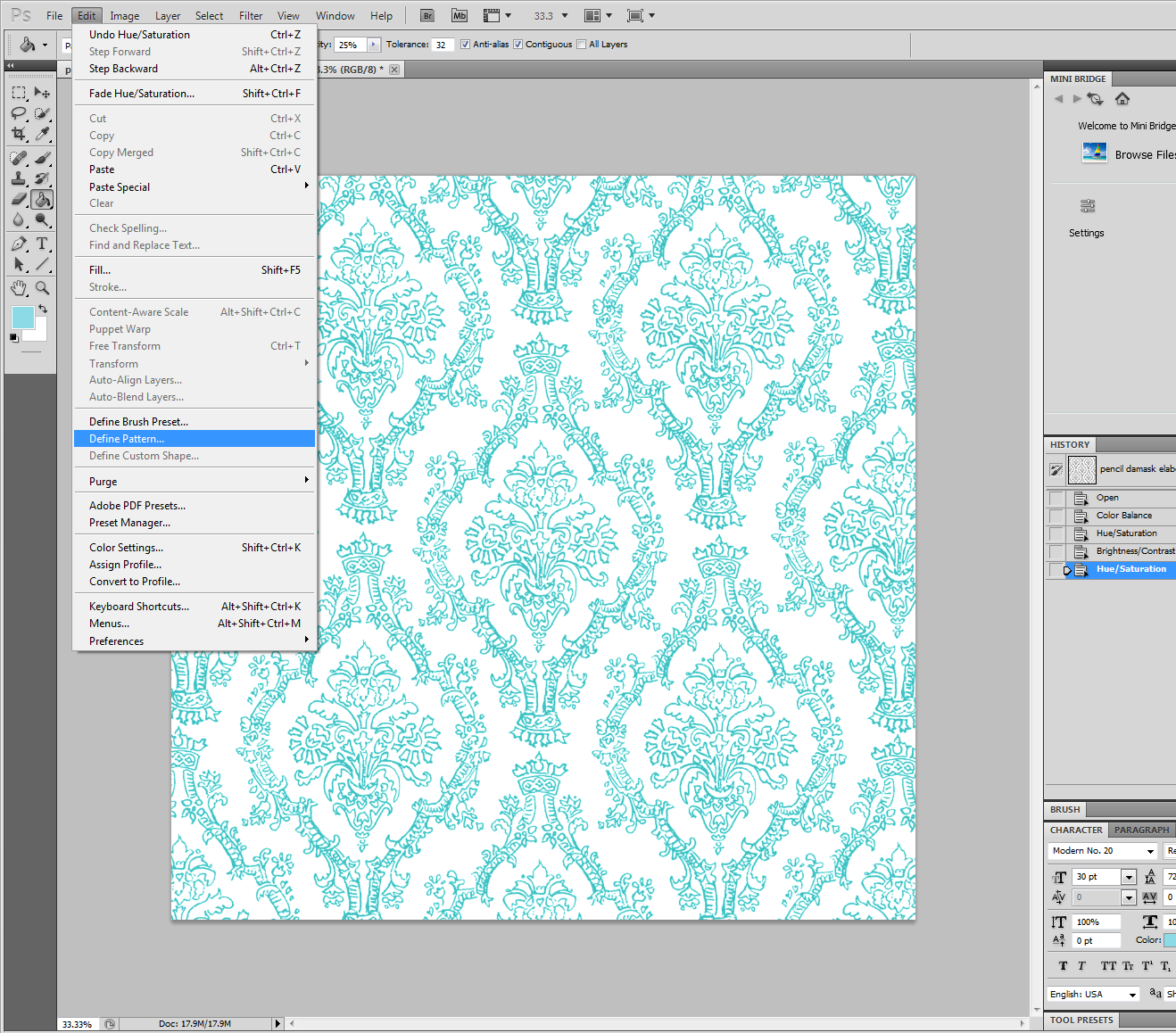1176x1033 pixels.
Task: Enable the All Layers checkbox
Action: [x=582, y=45]
